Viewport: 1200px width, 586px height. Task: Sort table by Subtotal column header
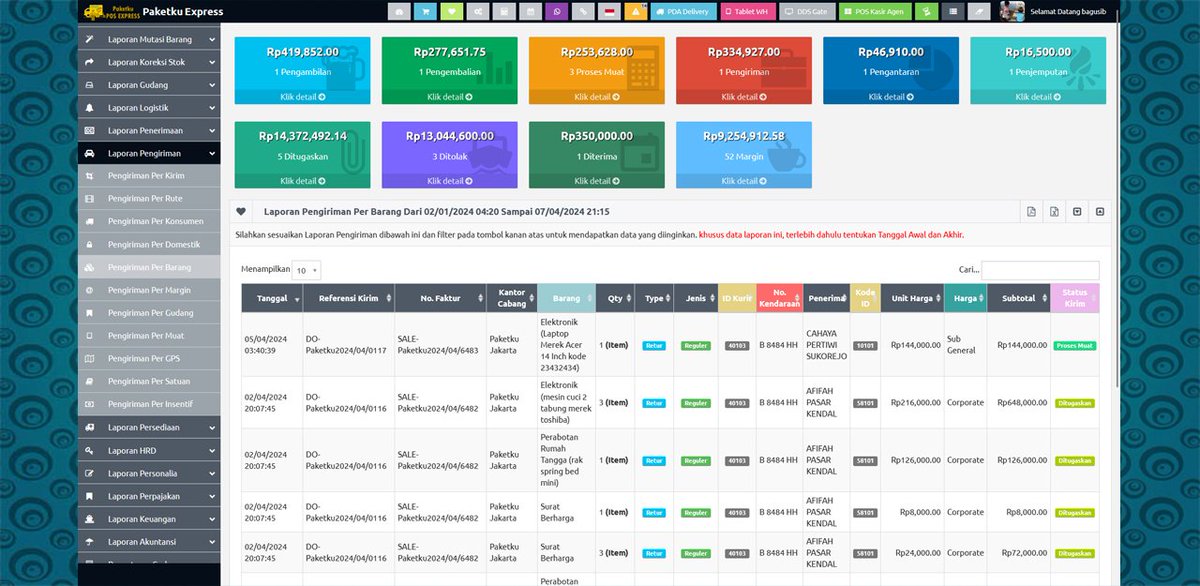[1019, 298]
